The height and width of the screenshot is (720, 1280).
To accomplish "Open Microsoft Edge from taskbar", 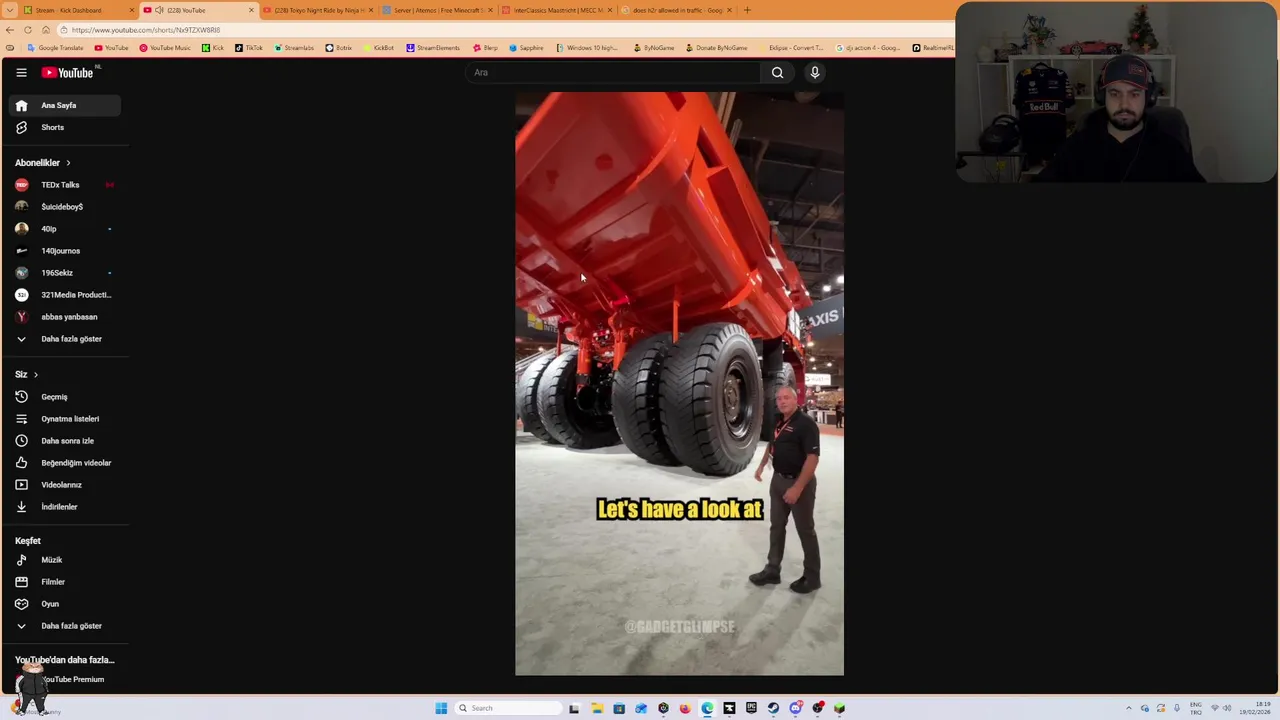I will 707,708.
